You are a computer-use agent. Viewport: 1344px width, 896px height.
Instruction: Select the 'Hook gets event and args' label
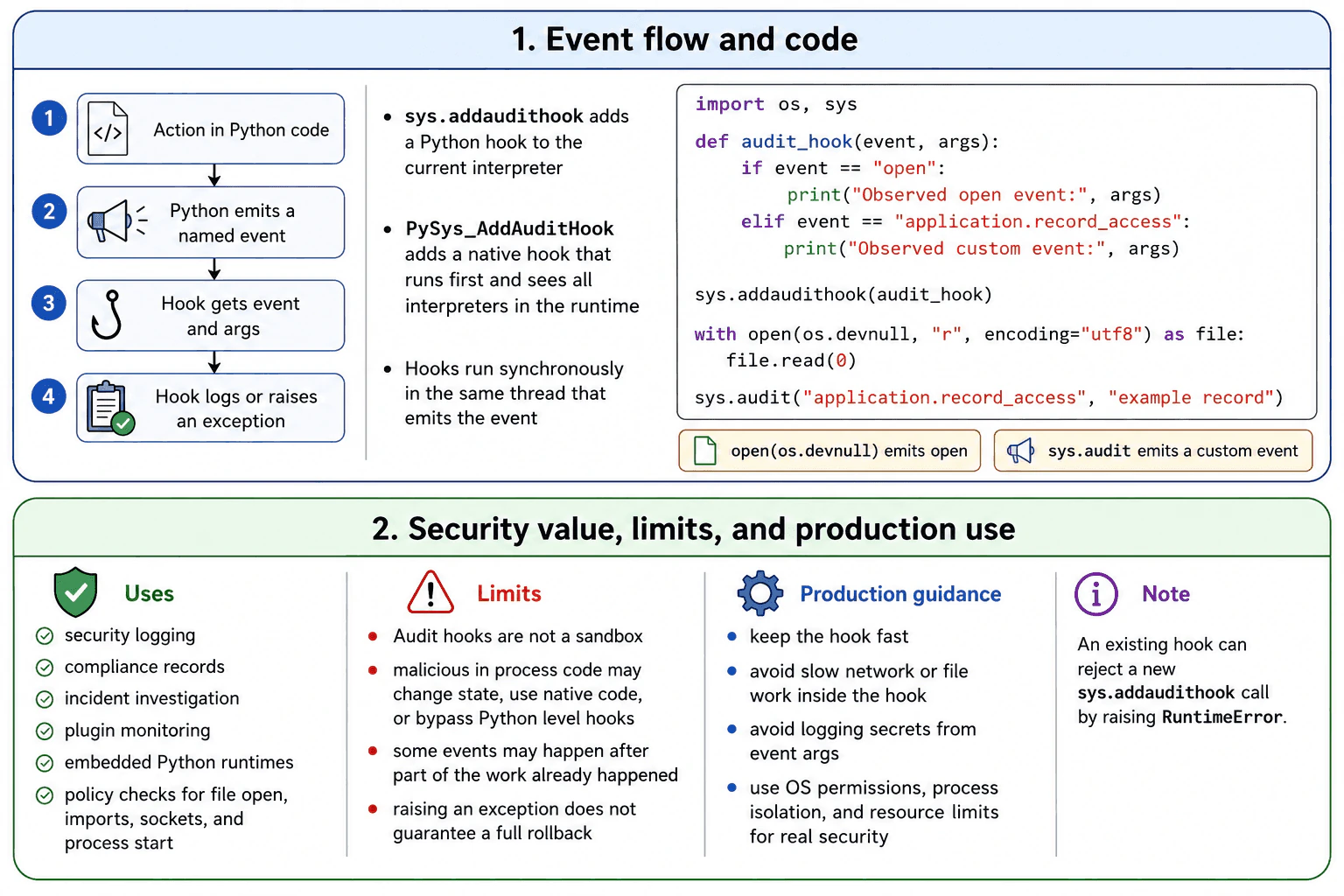230,316
